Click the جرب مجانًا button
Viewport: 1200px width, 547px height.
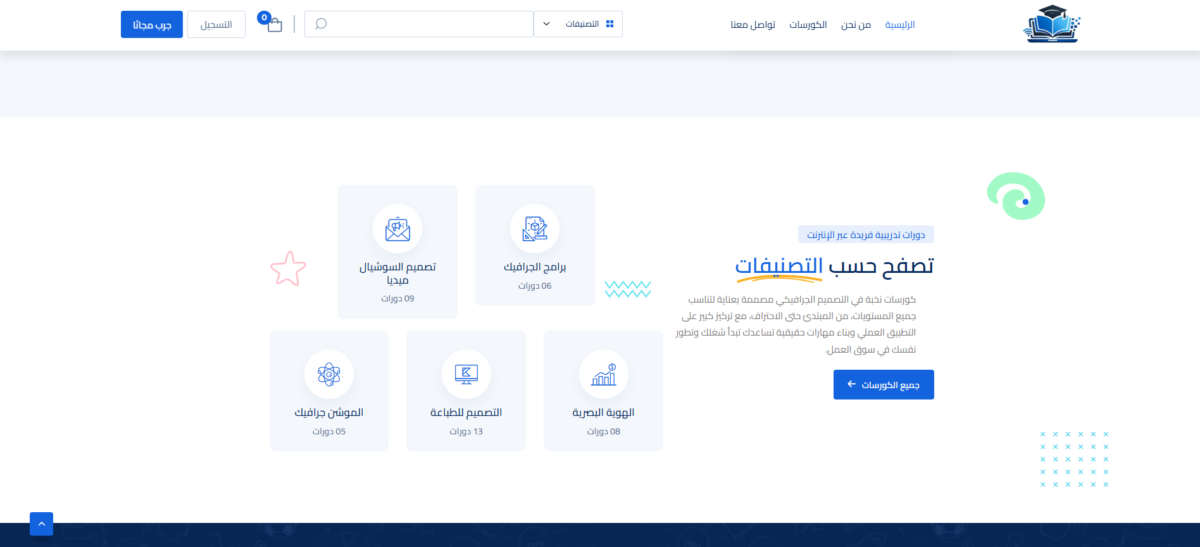click(152, 24)
